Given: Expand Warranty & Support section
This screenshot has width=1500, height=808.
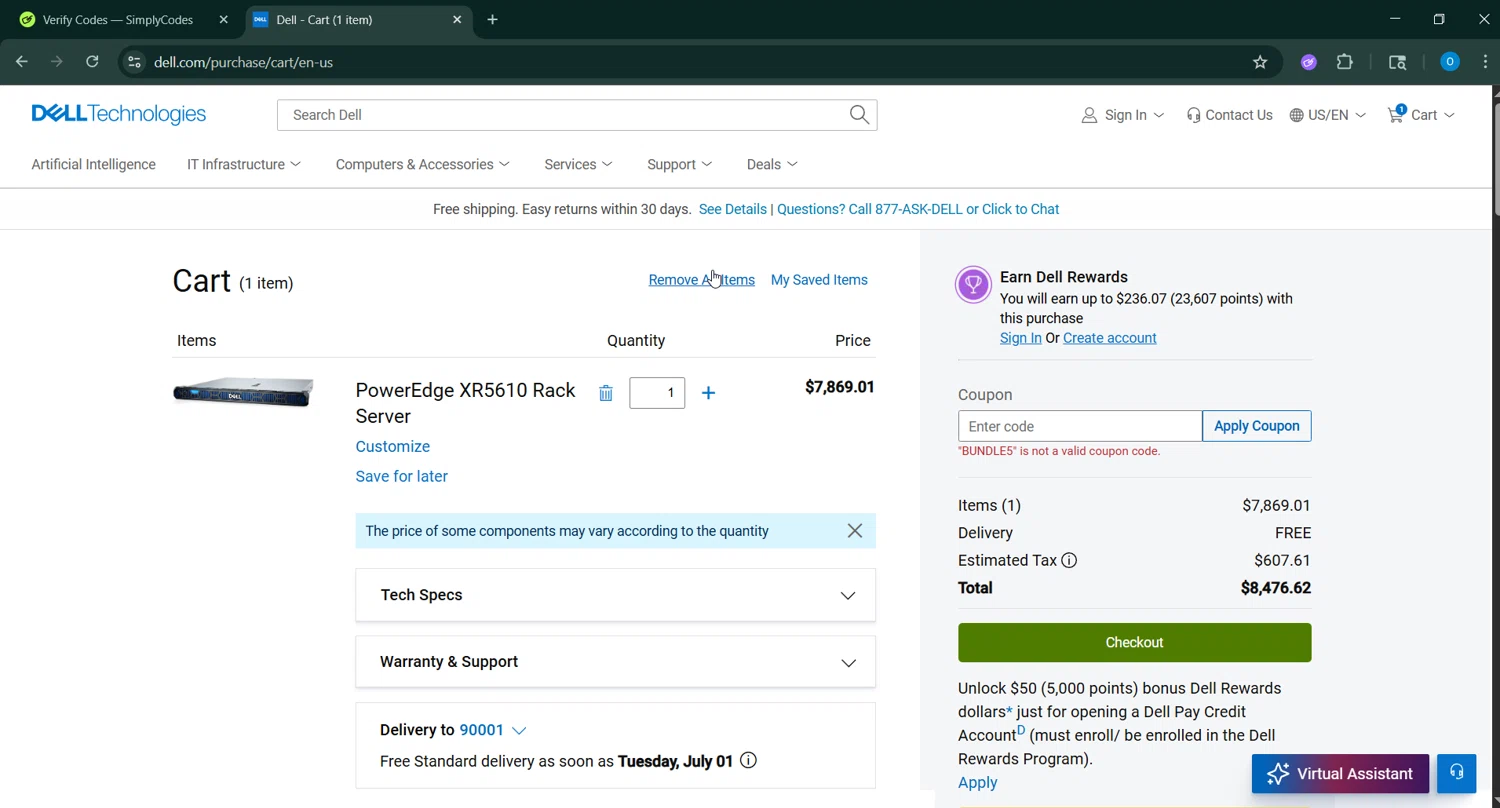Looking at the screenshot, I should (615, 662).
